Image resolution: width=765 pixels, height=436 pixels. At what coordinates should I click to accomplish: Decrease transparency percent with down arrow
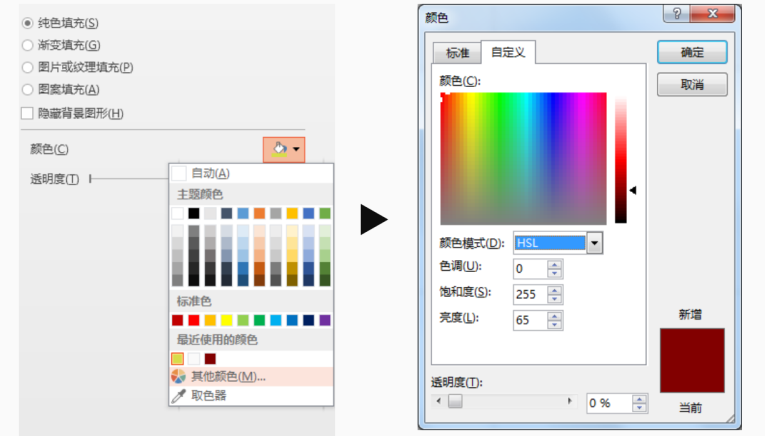tap(640, 408)
